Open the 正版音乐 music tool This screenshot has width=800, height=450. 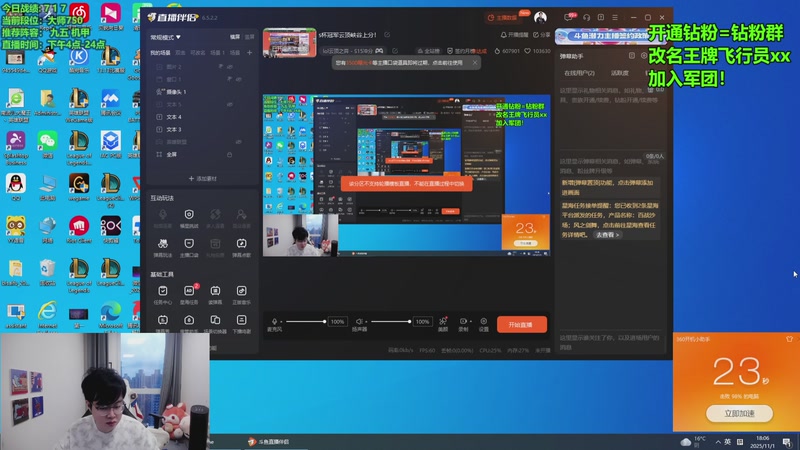(x=241, y=294)
